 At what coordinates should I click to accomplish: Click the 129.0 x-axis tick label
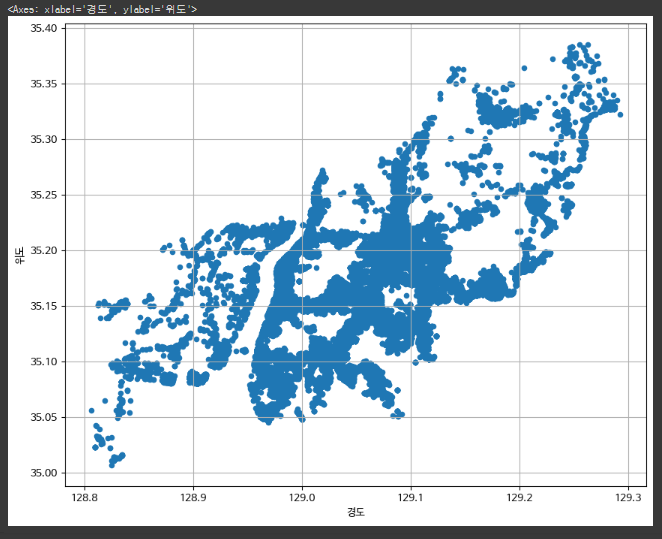(302, 498)
